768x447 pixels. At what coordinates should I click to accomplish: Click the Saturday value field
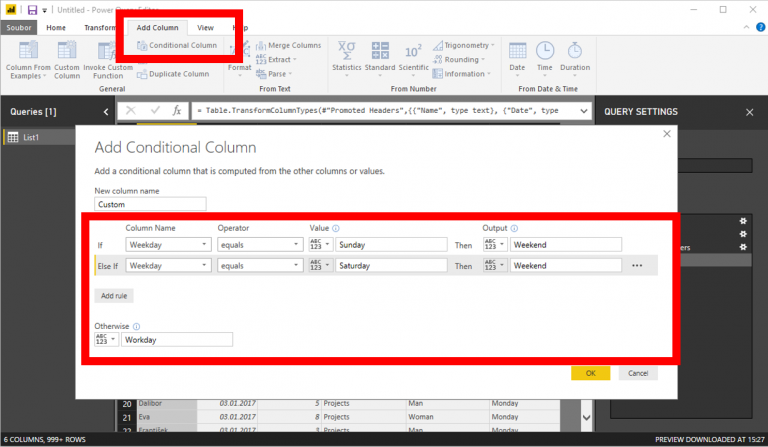pyautogui.click(x=391, y=265)
